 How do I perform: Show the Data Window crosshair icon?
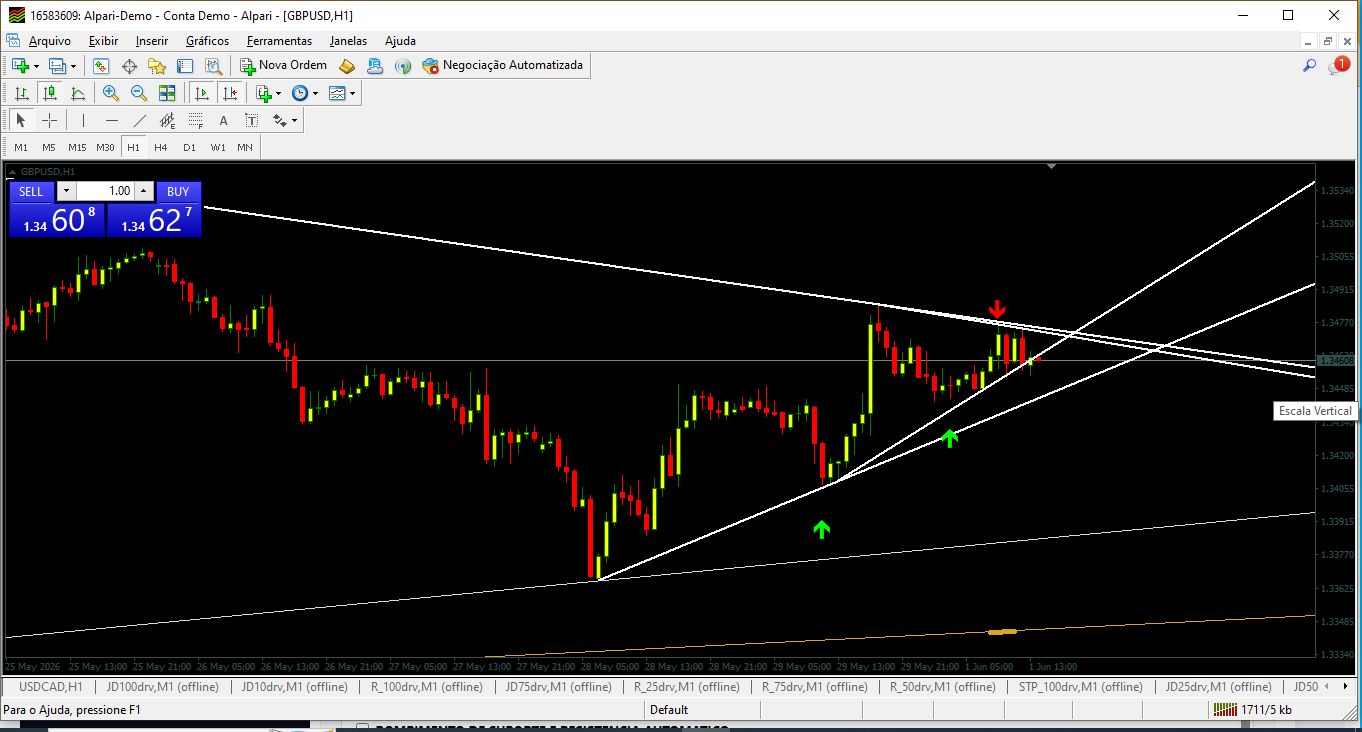(129, 66)
